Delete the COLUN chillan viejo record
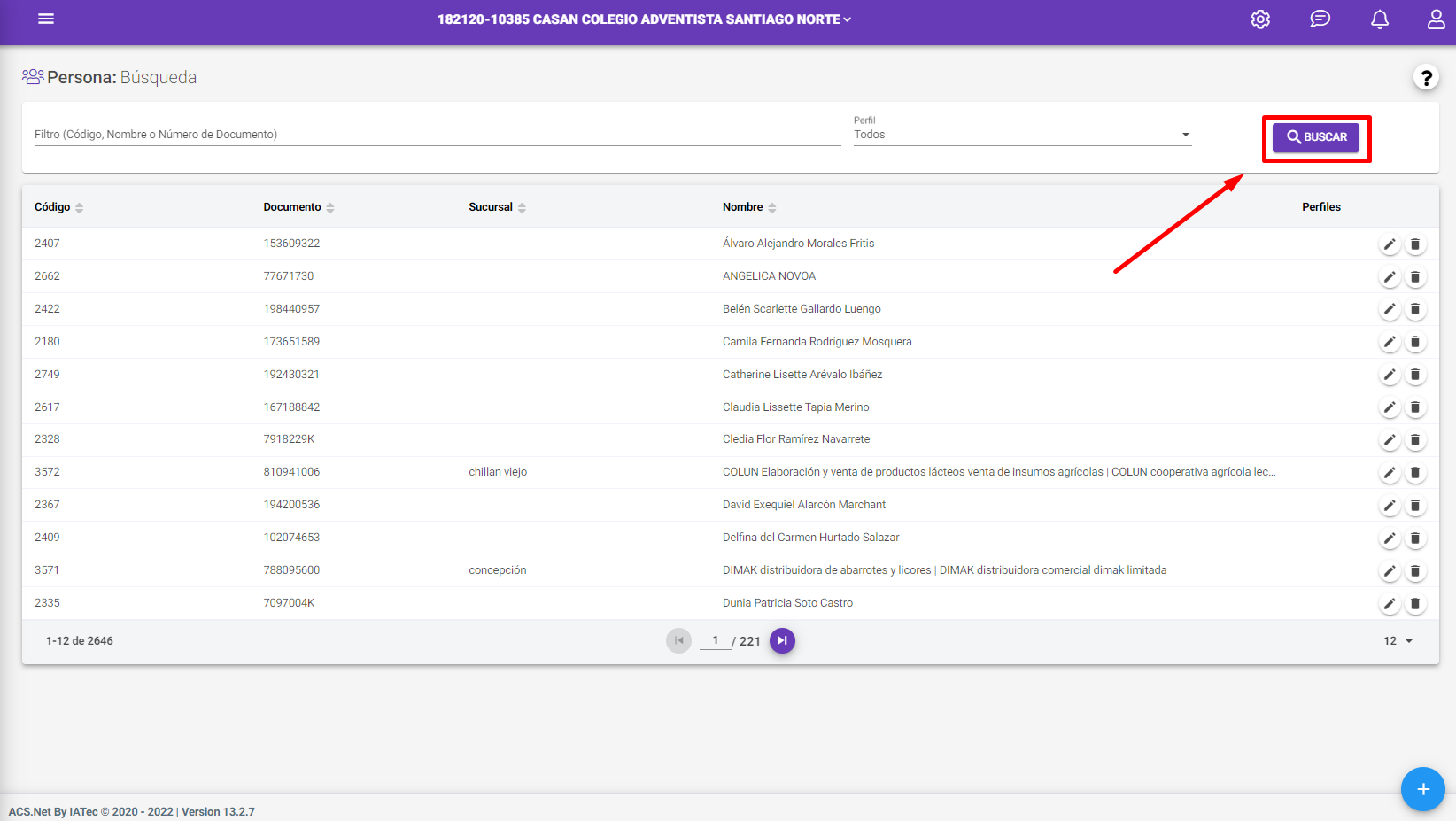The image size is (1456, 821). (1415, 473)
